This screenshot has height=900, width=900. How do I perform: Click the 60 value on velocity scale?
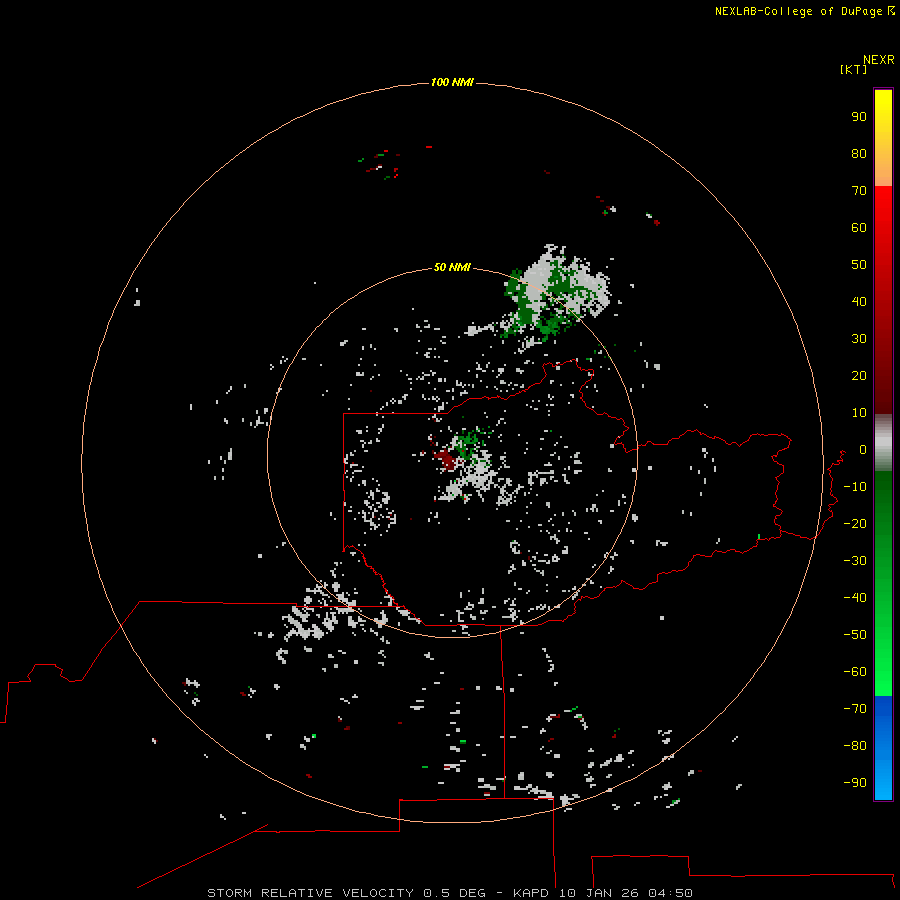[x=859, y=227]
